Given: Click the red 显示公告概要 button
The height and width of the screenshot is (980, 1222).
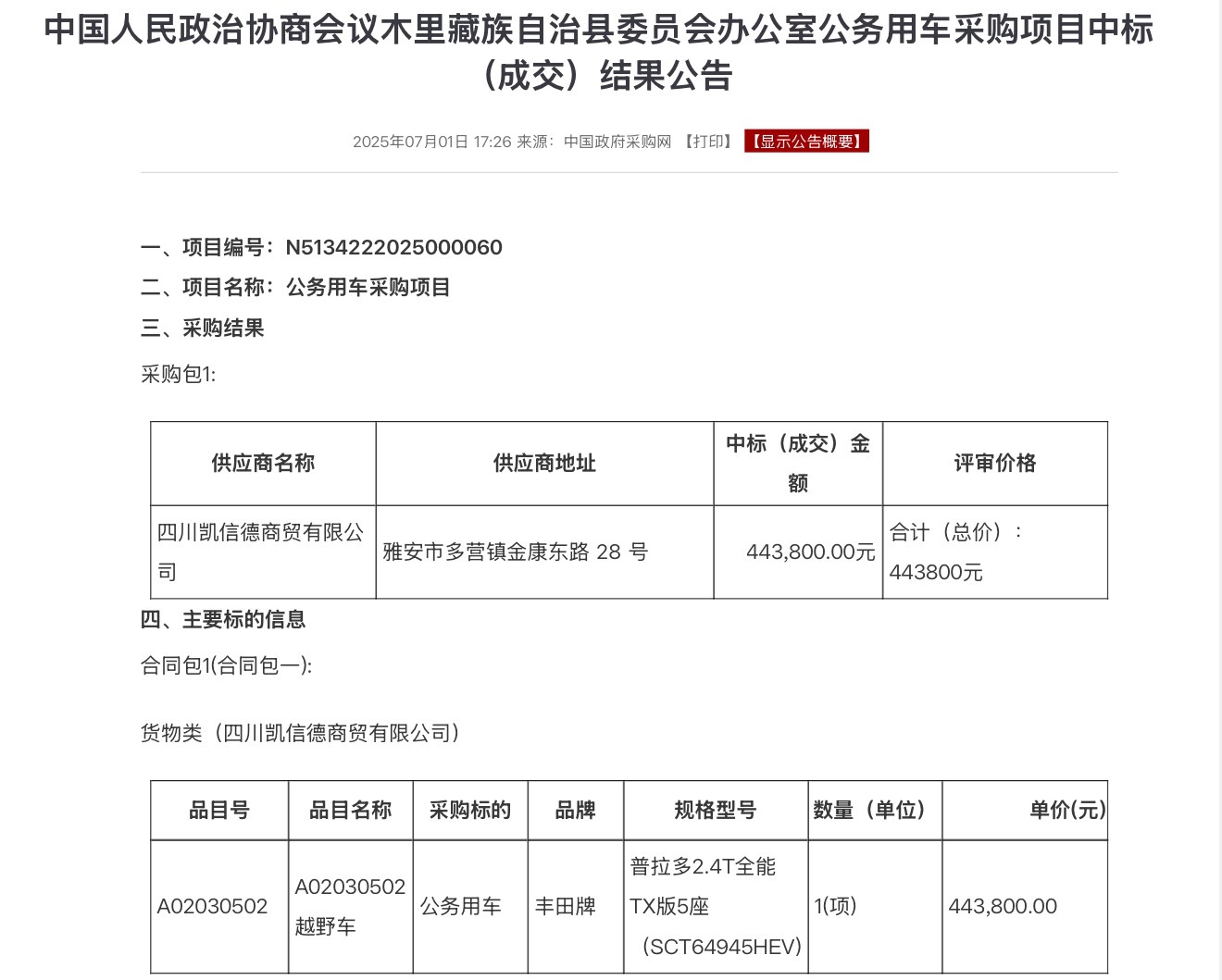Looking at the screenshot, I should [x=806, y=142].
